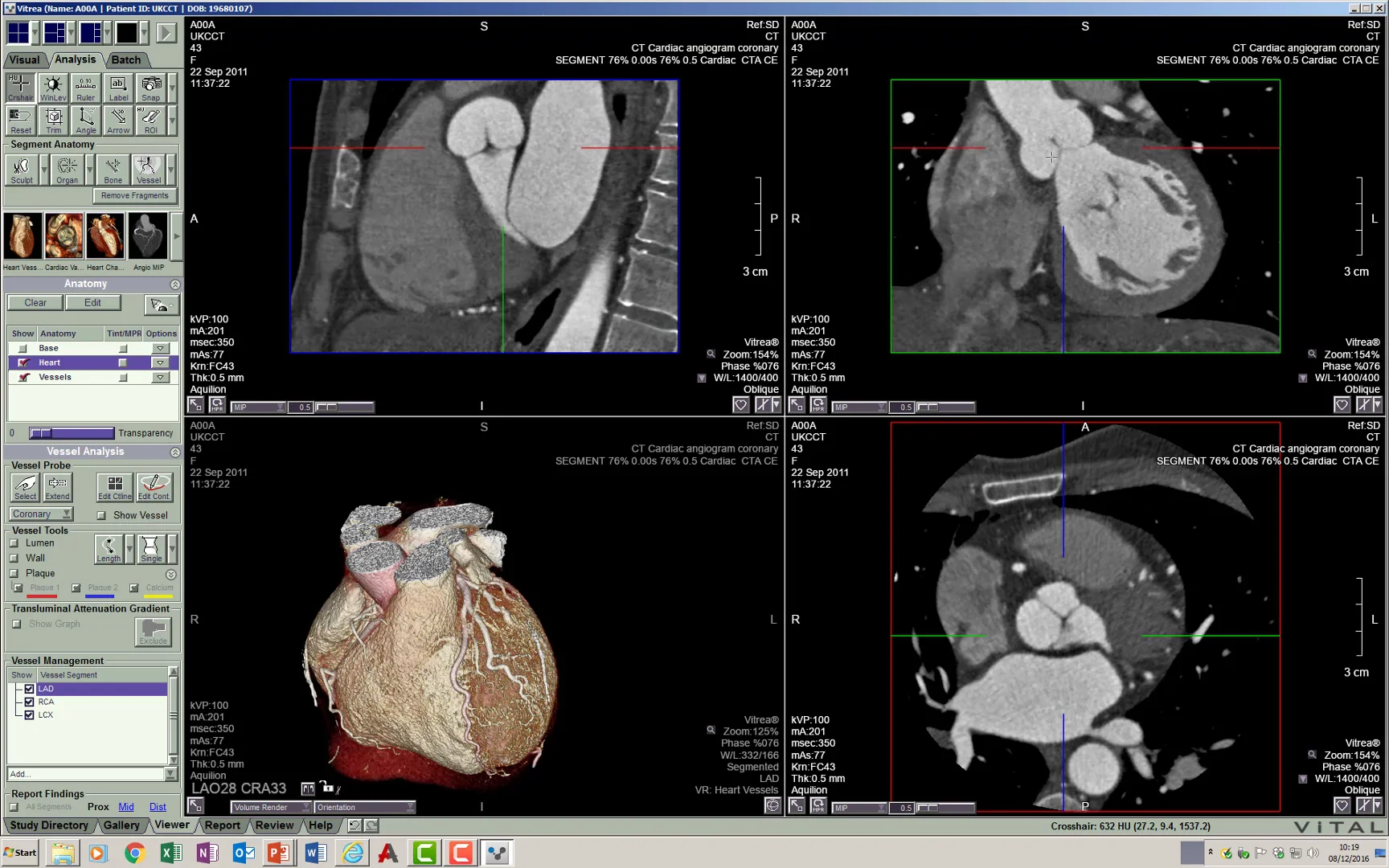Click the Vessel Probe Select tool
Image resolution: width=1389 pixels, height=868 pixels.
pyautogui.click(x=26, y=487)
